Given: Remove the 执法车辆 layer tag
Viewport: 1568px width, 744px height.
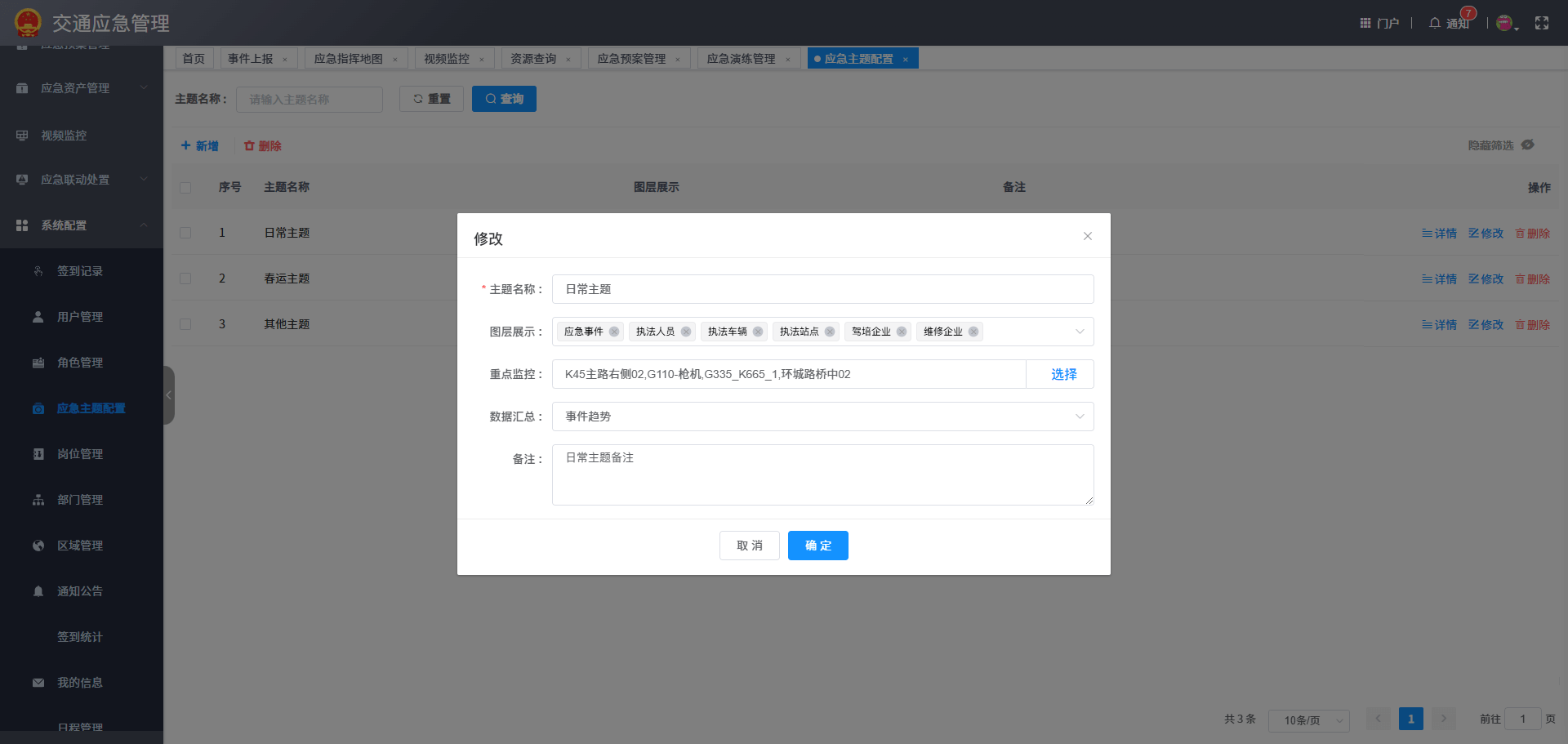Looking at the screenshot, I should pyautogui.click(x=758, y=332).
